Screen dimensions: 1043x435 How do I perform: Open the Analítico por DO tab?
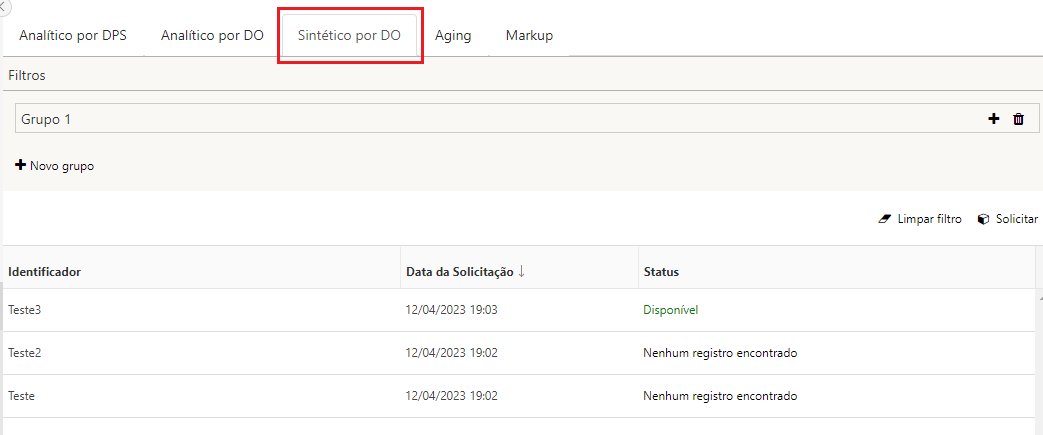[212, 36]
